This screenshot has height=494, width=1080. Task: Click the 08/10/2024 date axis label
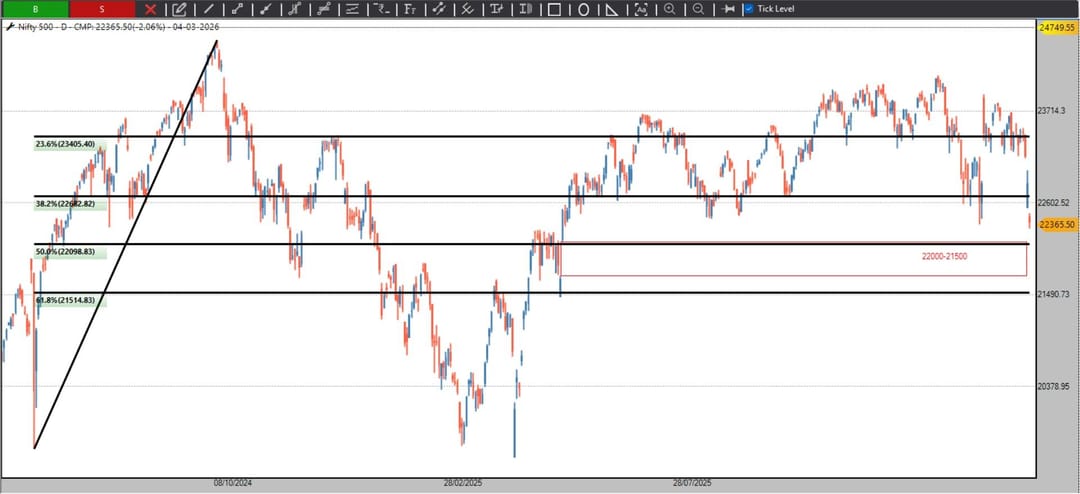point(233,484)
